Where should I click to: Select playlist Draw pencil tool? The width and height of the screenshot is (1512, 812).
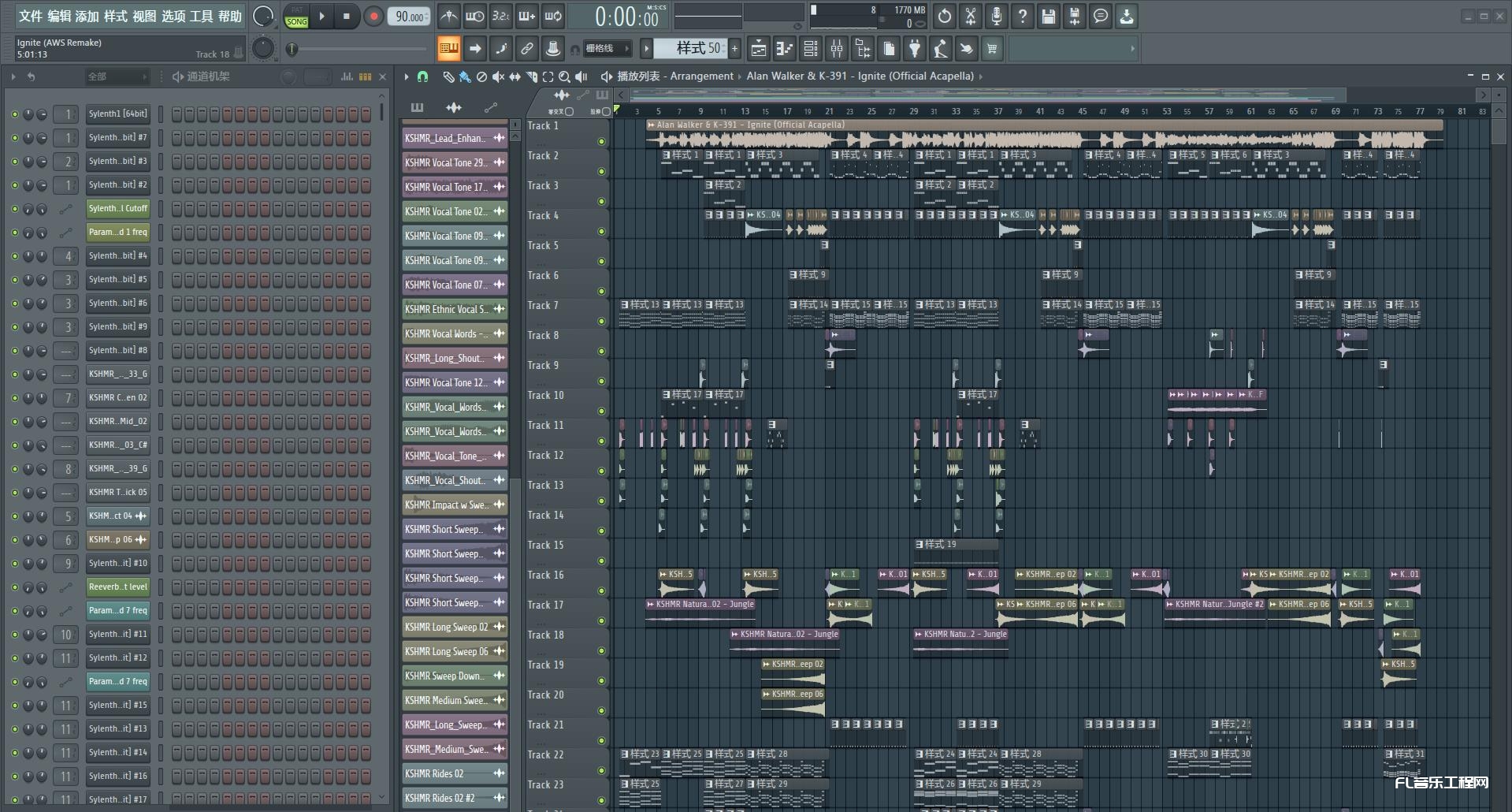point(448,76)
